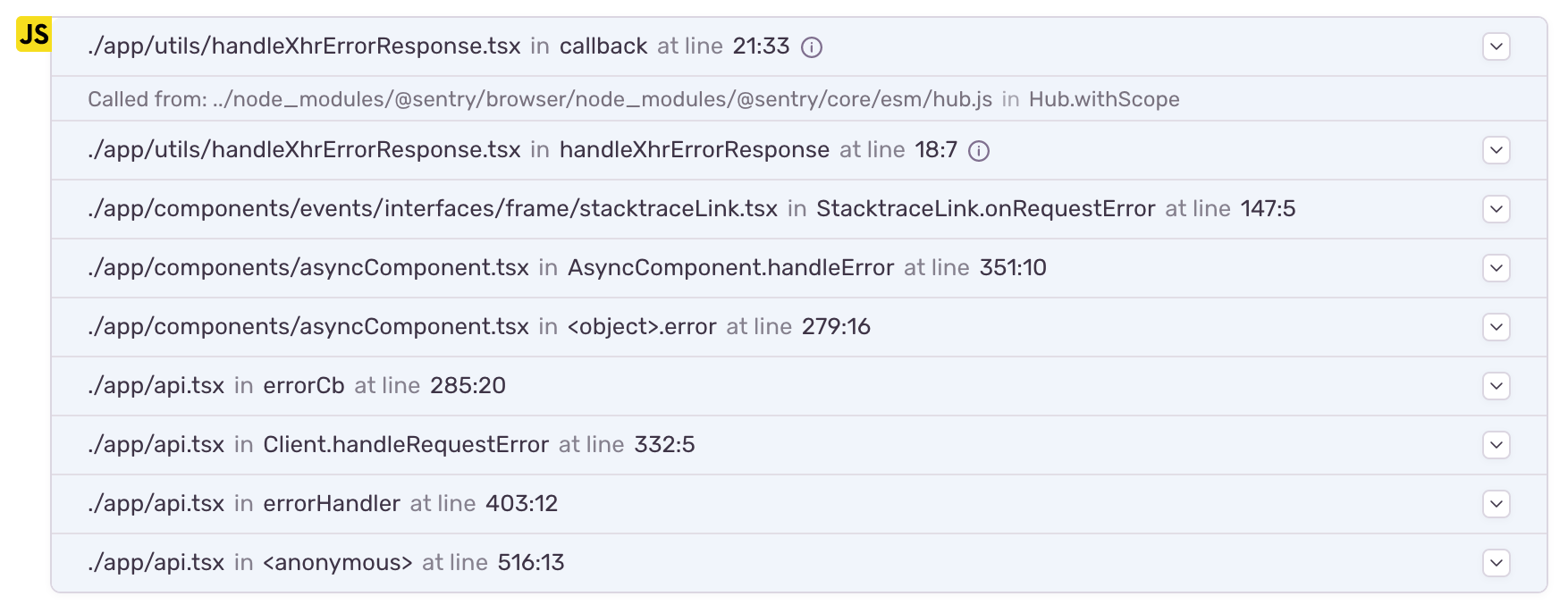The image size is (1568, 613).
Task: Expand the callback frame at line 21:33
Action: [1496, 46]
